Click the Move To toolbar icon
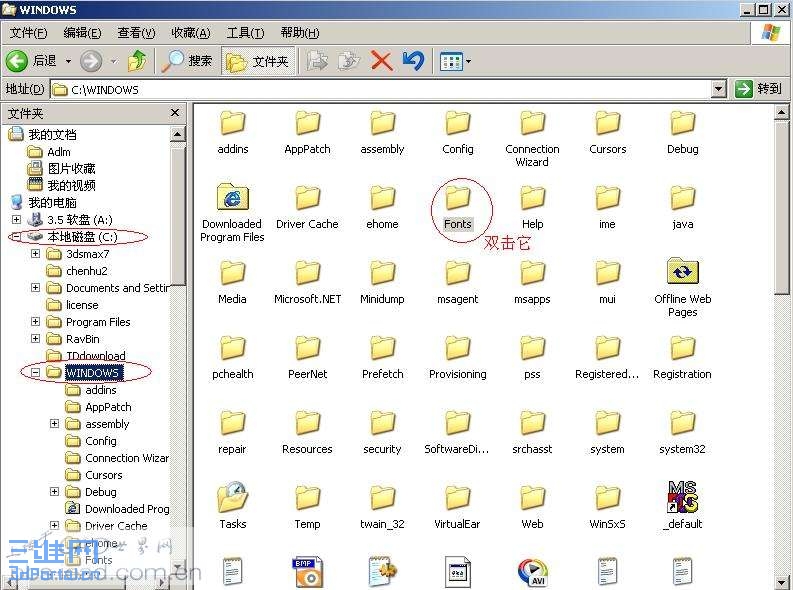 (x=317, y=61)
